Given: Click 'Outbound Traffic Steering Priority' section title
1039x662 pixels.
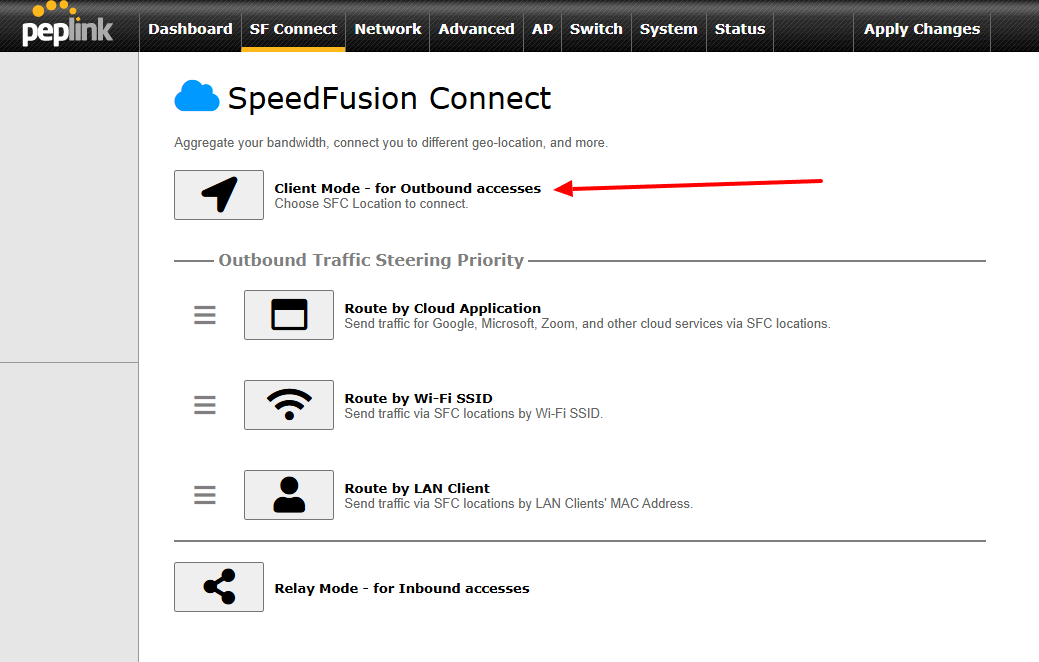Looking at the screenshot, I should click(371, 260).
